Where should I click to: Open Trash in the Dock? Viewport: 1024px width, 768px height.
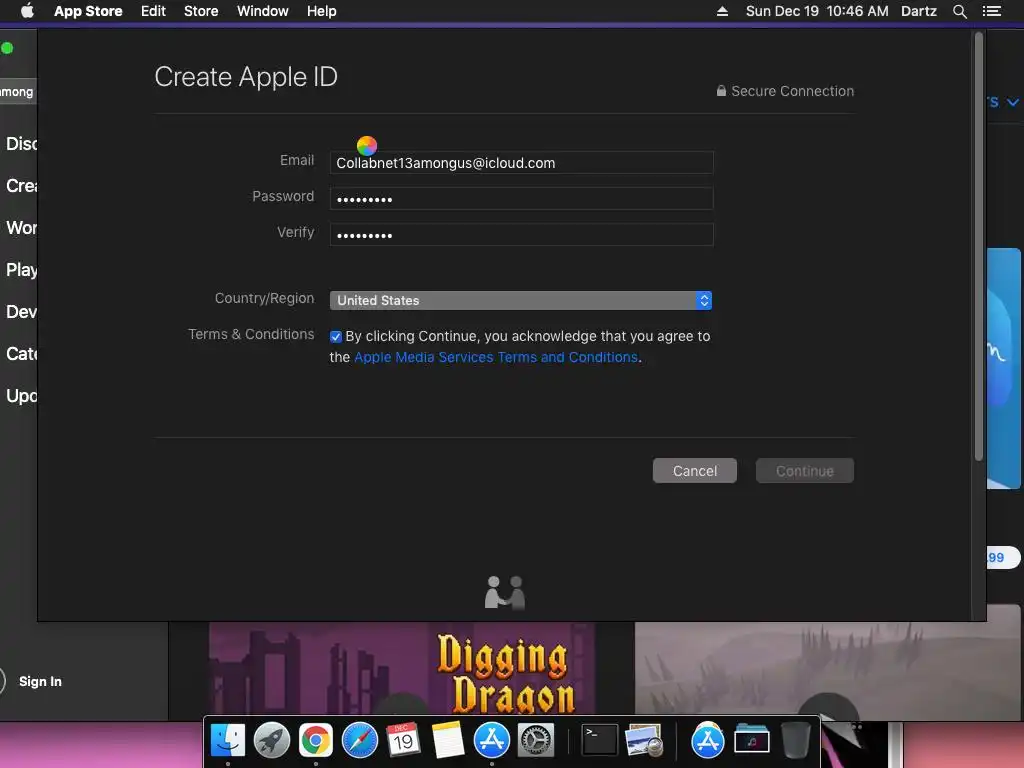pos(795,741)
